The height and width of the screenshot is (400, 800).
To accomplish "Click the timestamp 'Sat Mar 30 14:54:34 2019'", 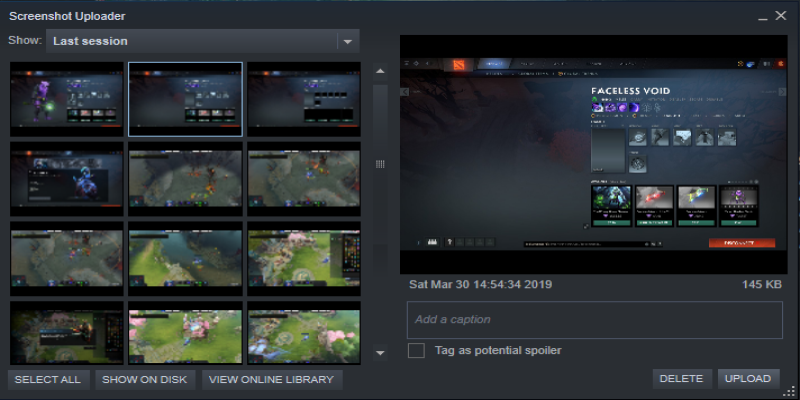I will click(480, 285).
